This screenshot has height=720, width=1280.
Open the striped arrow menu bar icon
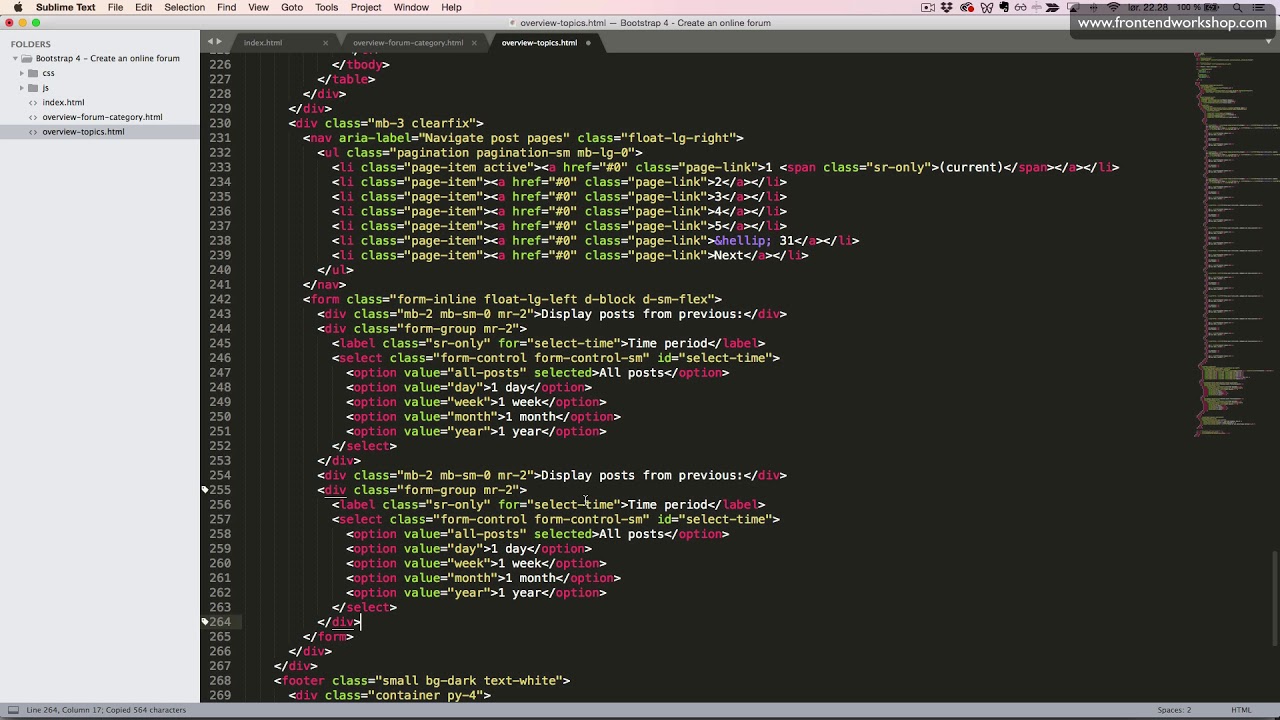point(1053,7)
